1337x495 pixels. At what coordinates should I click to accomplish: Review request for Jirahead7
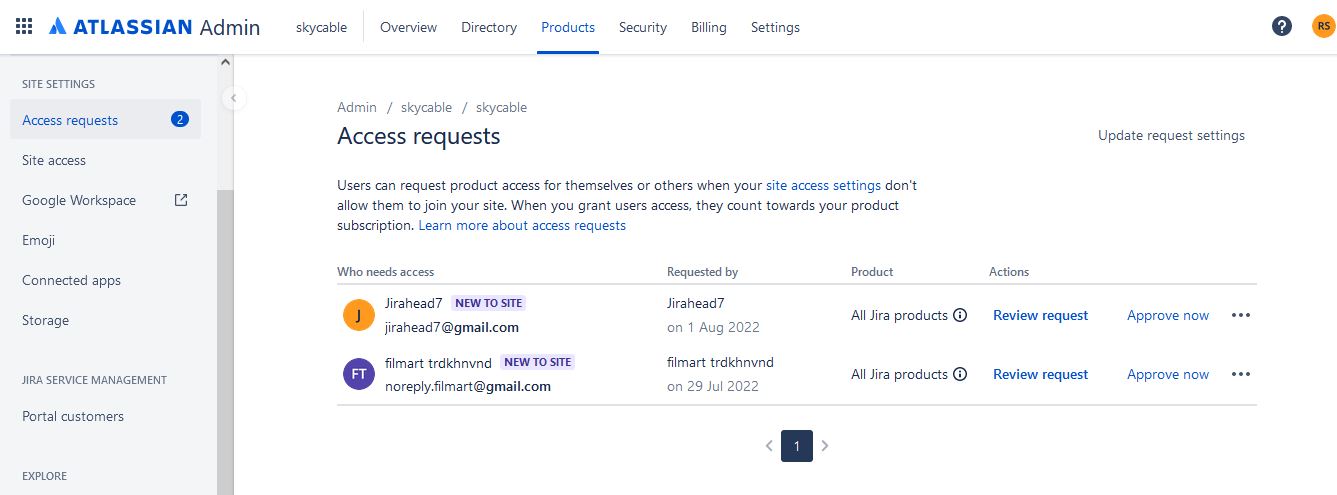coord(1040,315)
